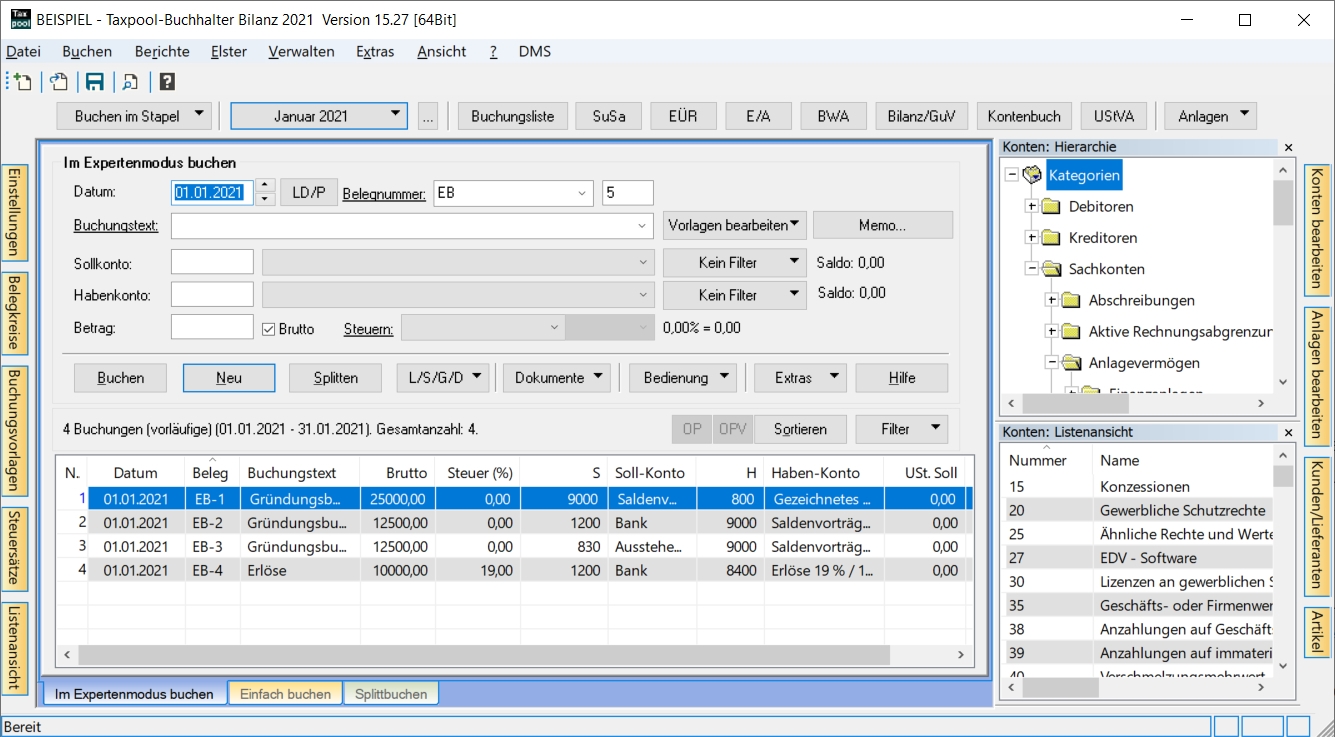Image resolution: width=1335 pixels, height=737 pixels.
Task: Click the new document toolbar icon
Action: [22, 82]
